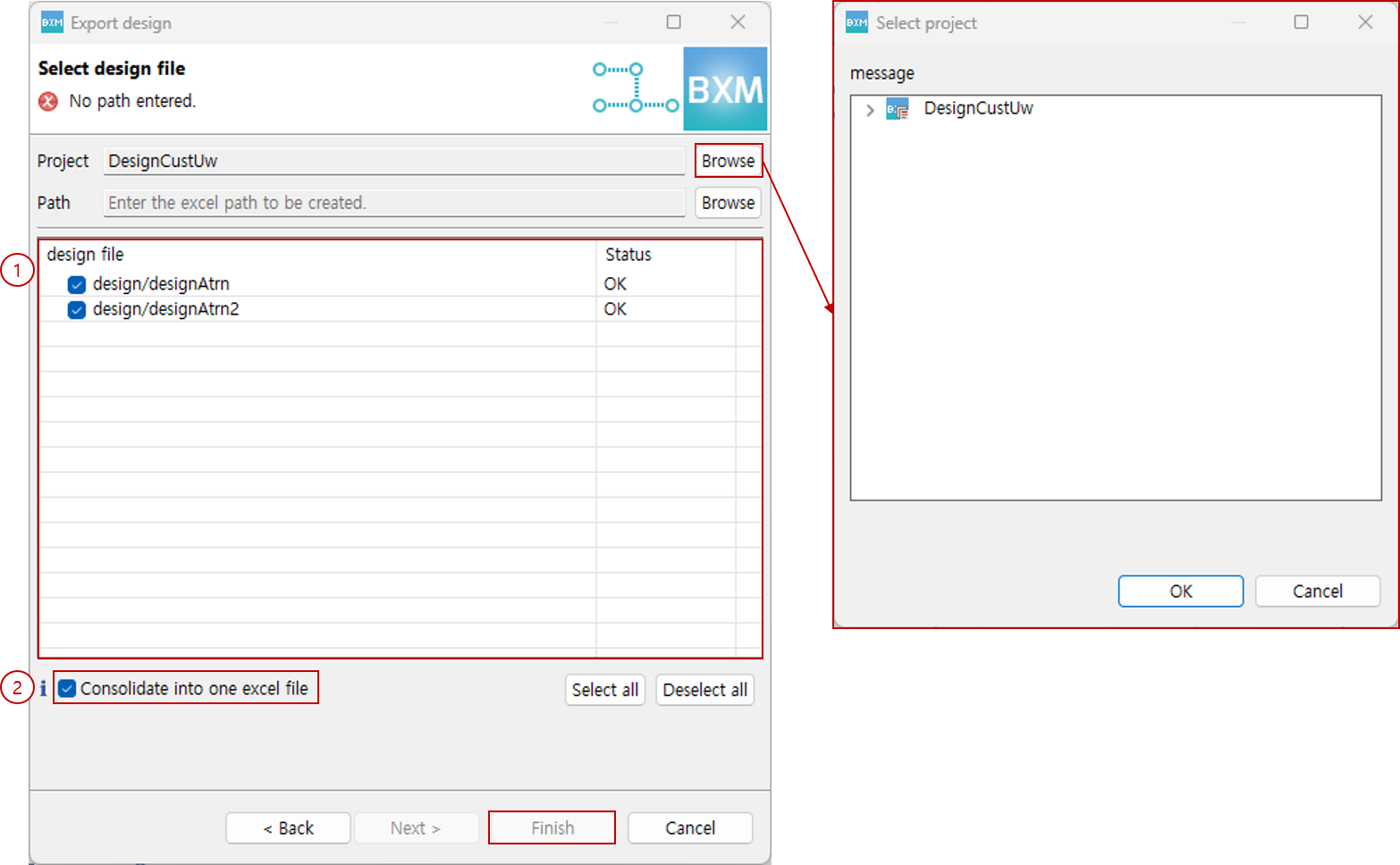Close the Export design dialog
The width and height of the screenshot is (1400, 865).
click(738, 22)
